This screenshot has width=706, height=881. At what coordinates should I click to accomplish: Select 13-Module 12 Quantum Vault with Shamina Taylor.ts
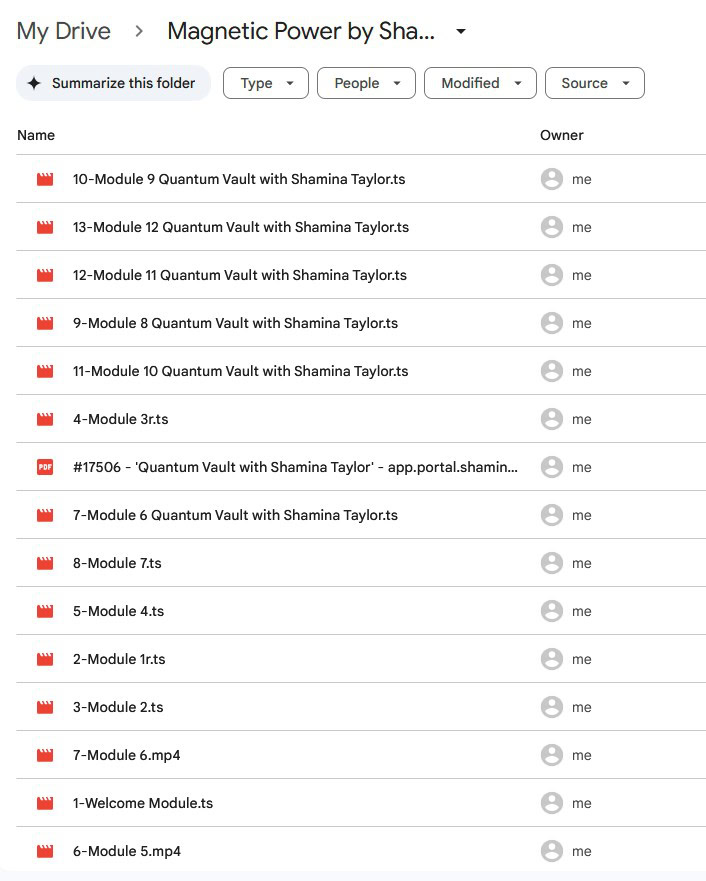coord(241,227)
